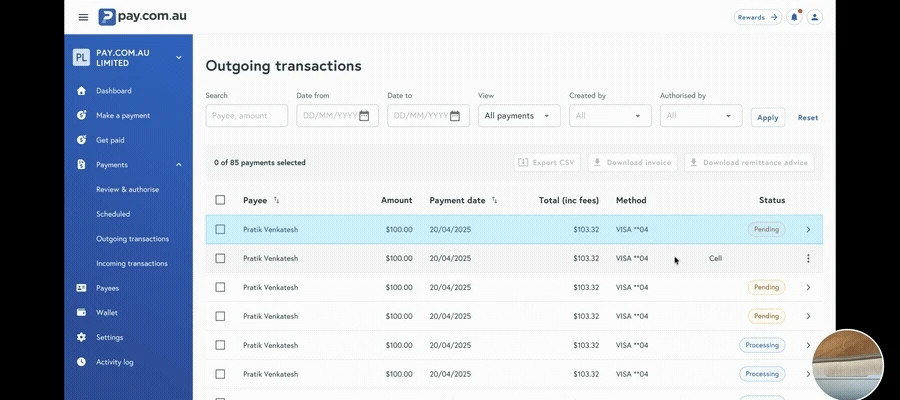
Task: Collapse the Payments submenu chevron
Action: pos(179,165)
